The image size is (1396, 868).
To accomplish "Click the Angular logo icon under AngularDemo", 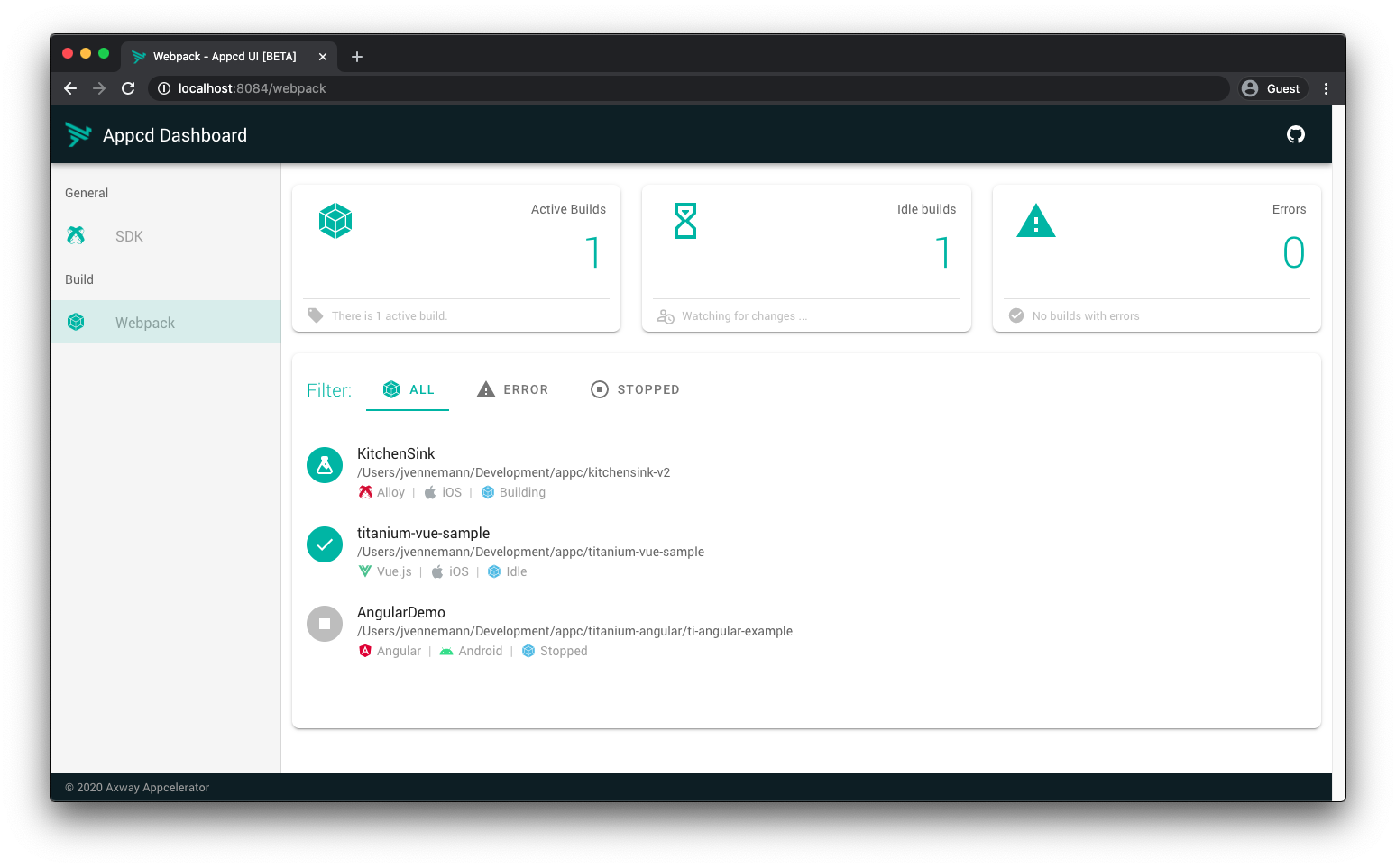I will click(365, 651).
